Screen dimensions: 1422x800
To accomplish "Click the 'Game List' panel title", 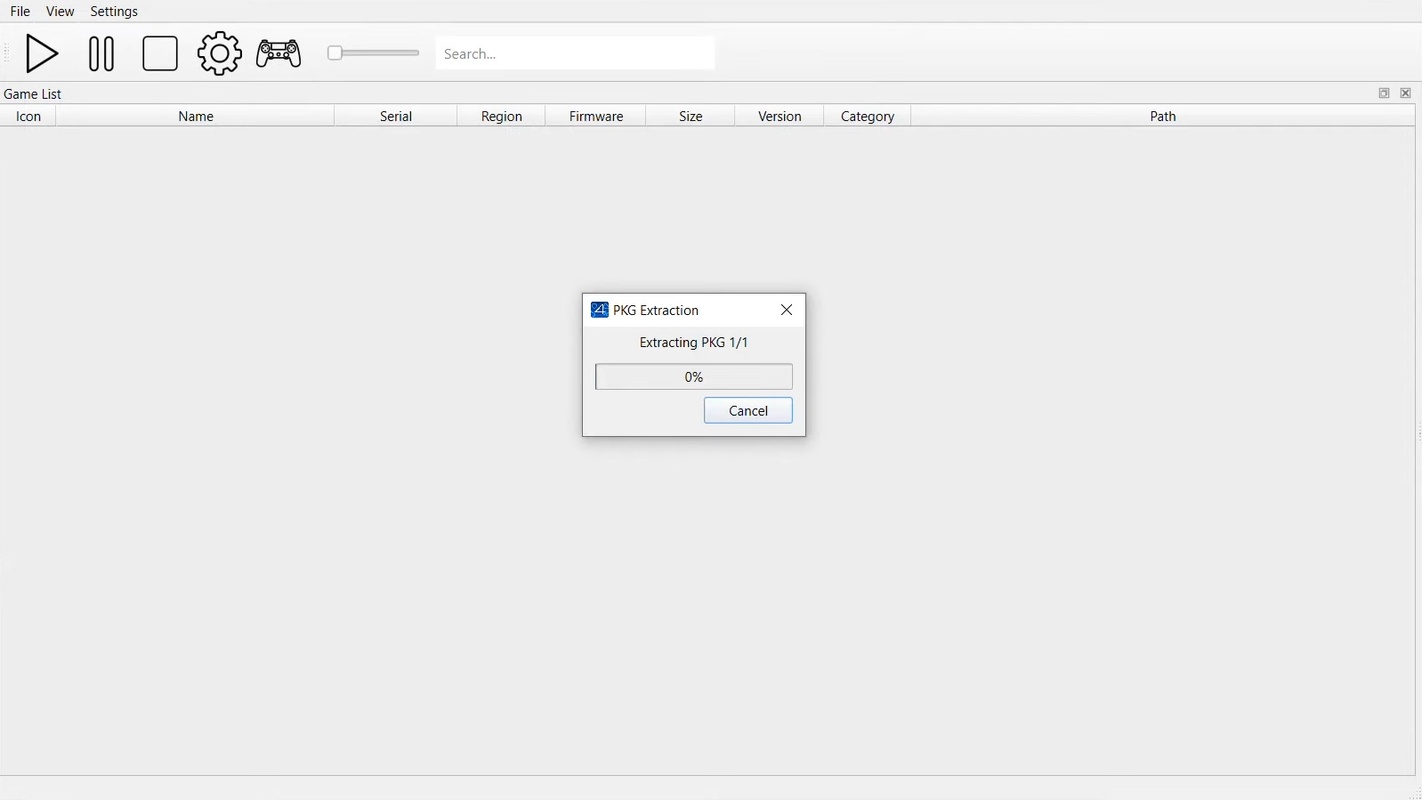I will [x=32, y=94].
